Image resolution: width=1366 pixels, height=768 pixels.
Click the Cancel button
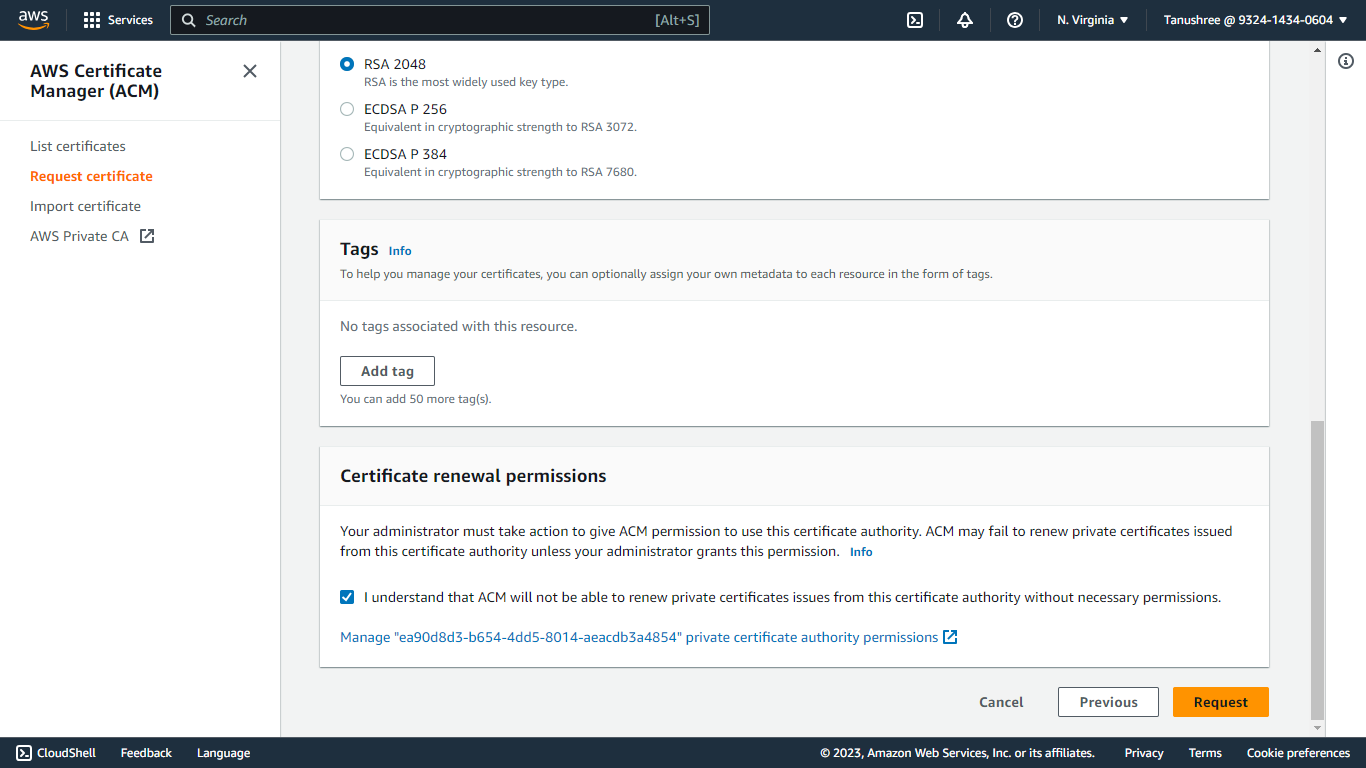coord(1001,702)
